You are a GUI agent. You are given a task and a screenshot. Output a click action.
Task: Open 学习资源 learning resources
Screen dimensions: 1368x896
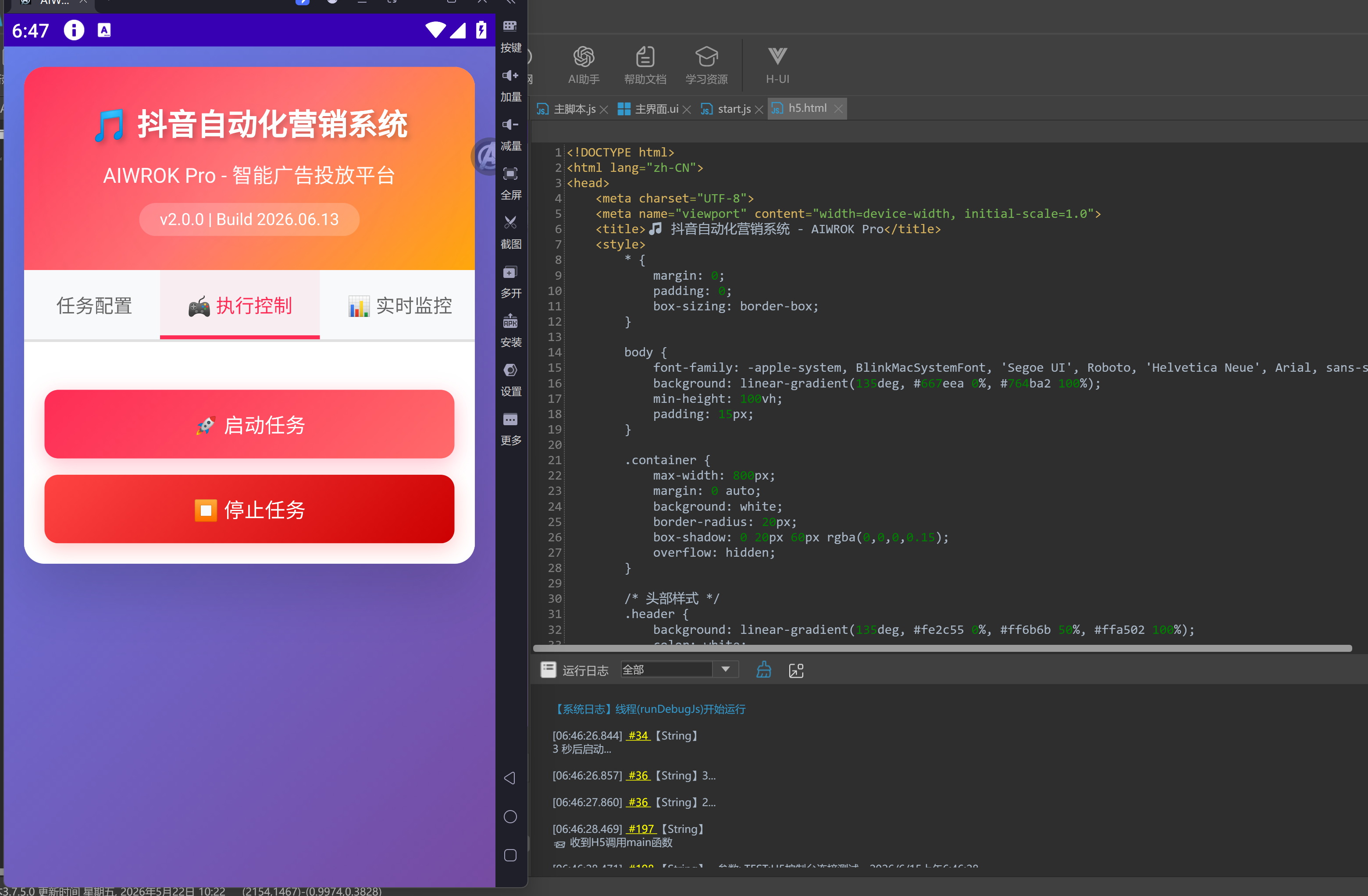coord(706,65)
